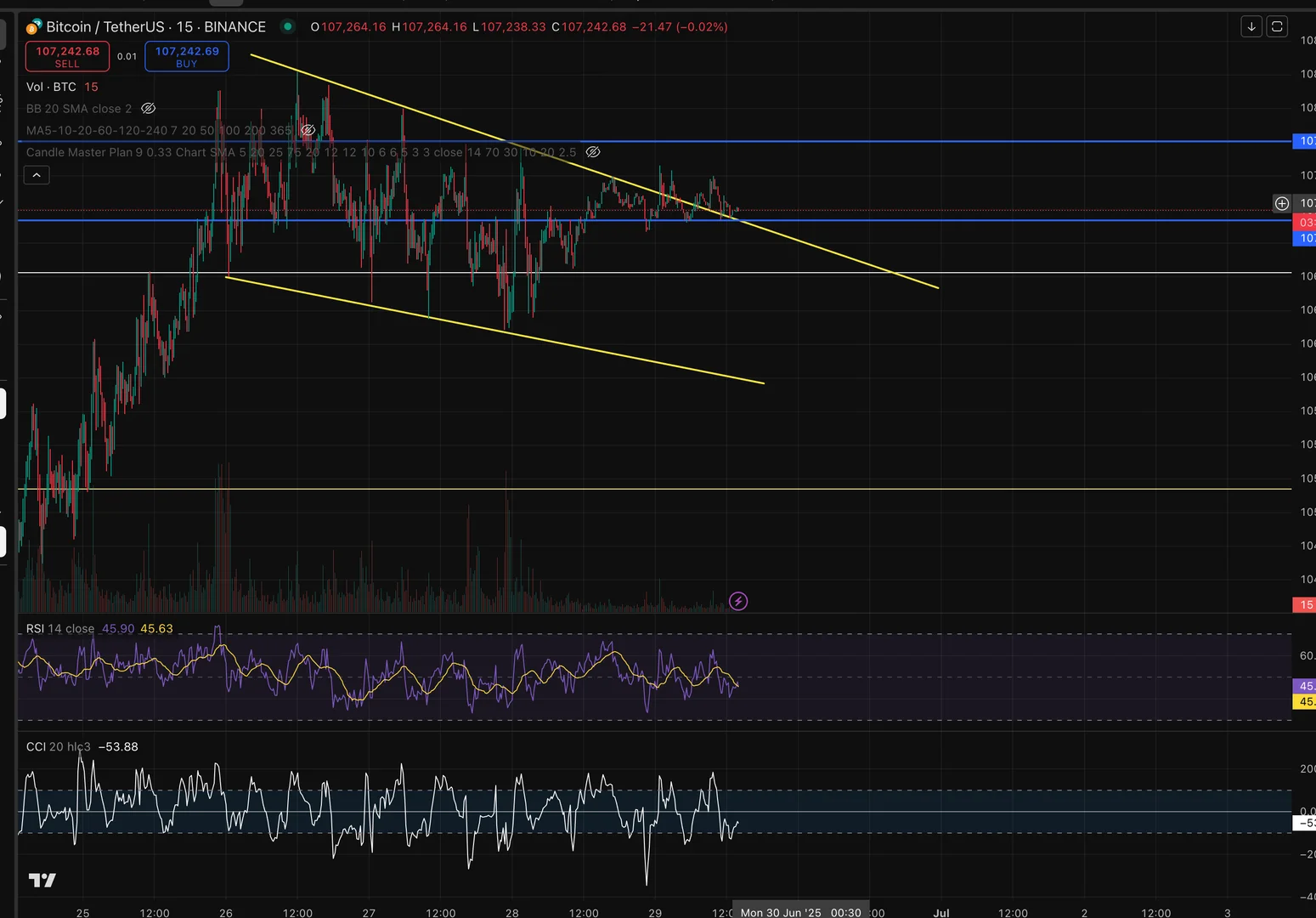The height and width of the screenshot is (918, 1316).
Task: Click the Jul label on the time axis
Action: [x=941, y=913]
